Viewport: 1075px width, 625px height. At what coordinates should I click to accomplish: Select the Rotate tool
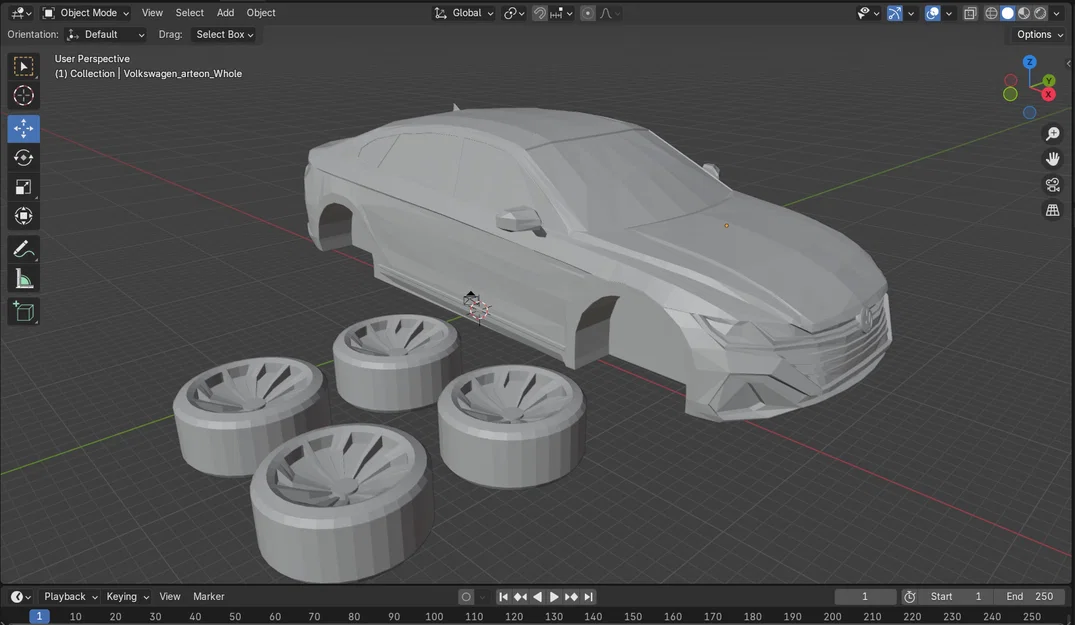23,157
